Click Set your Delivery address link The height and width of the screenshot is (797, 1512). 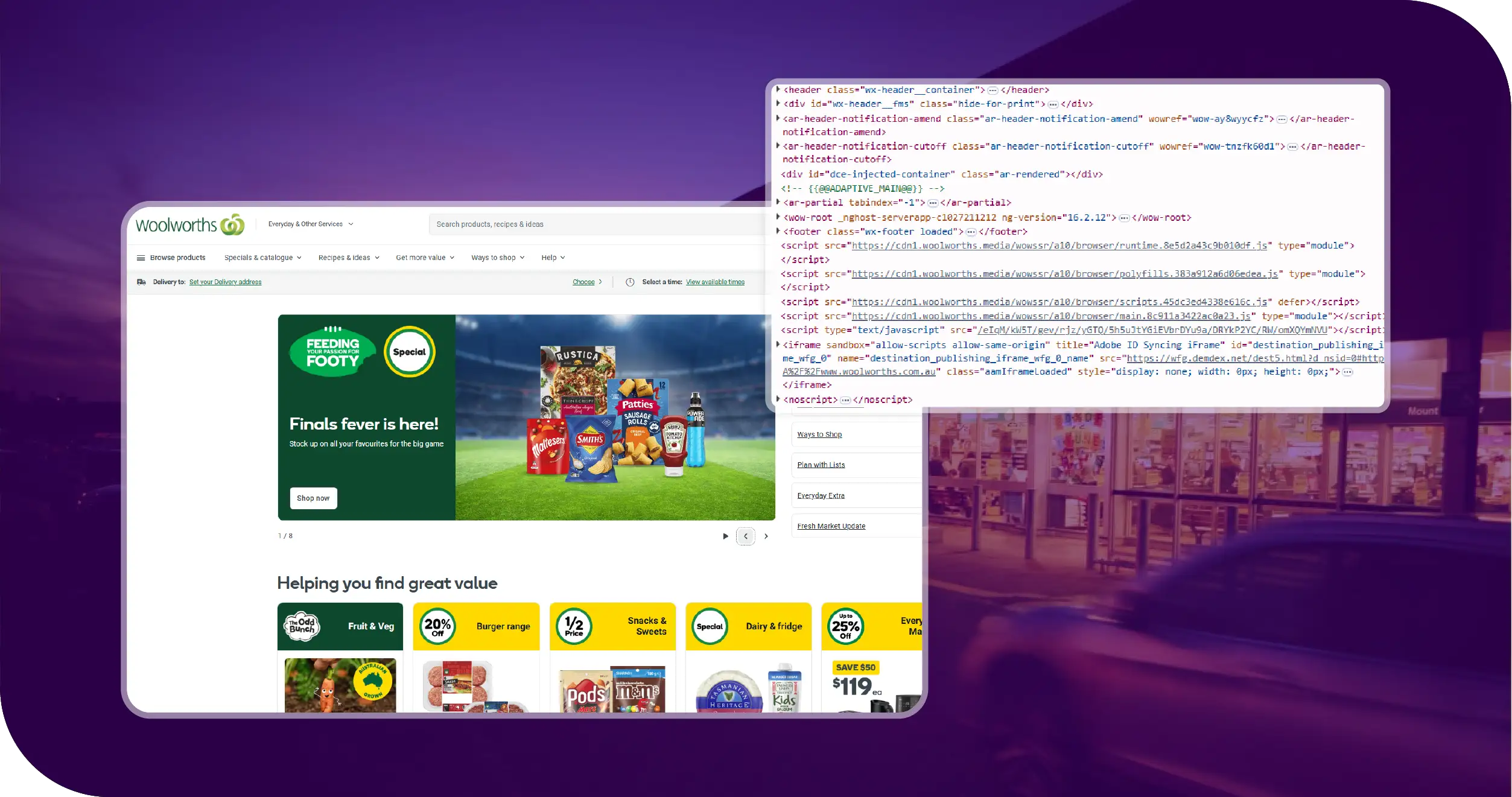[225, 282]
